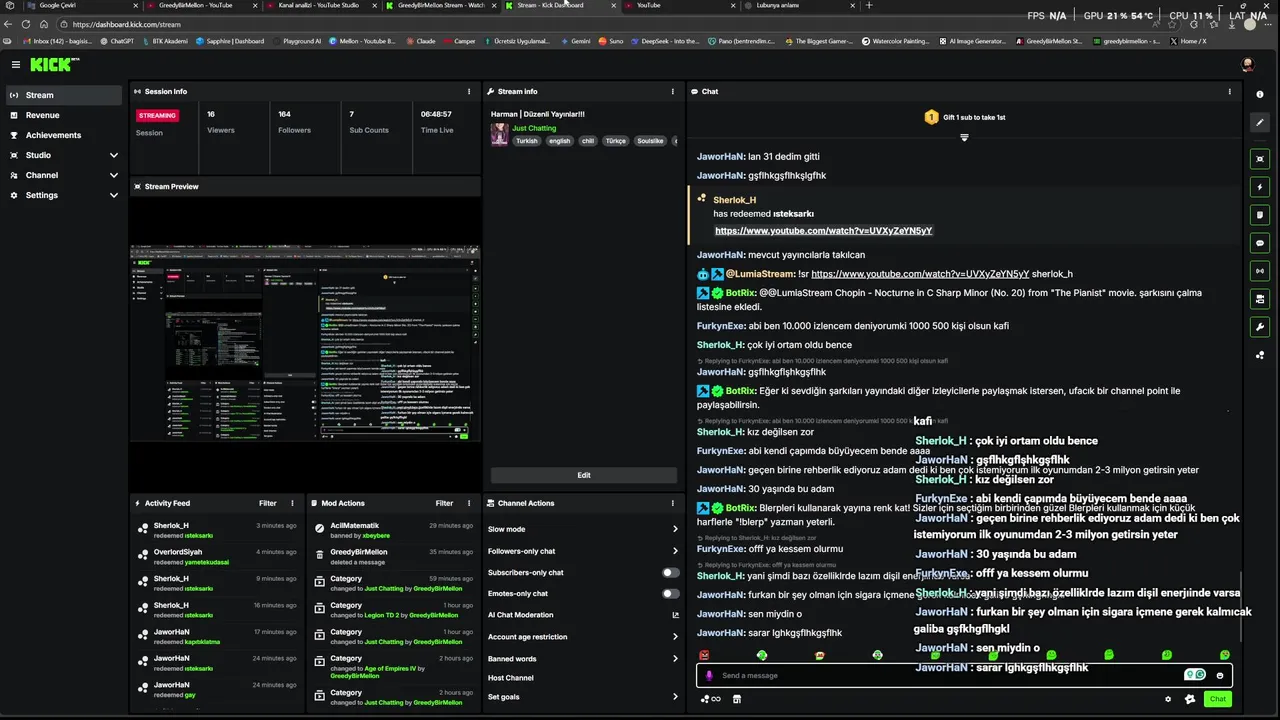Viewport: 1280px width, 720px height.
Task: Click the shop icon below message box
Action: (x=737, y=699)
